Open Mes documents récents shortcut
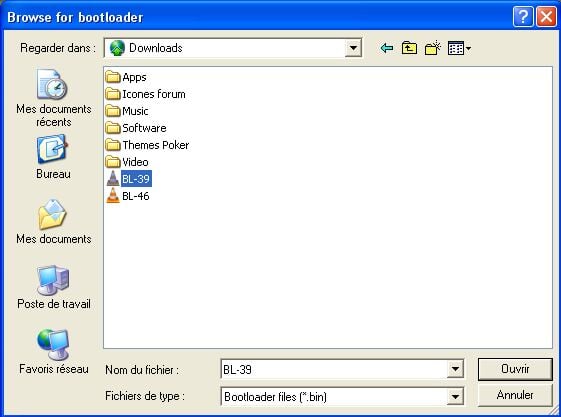Screen dimensions: 561x417 point(54,98)
